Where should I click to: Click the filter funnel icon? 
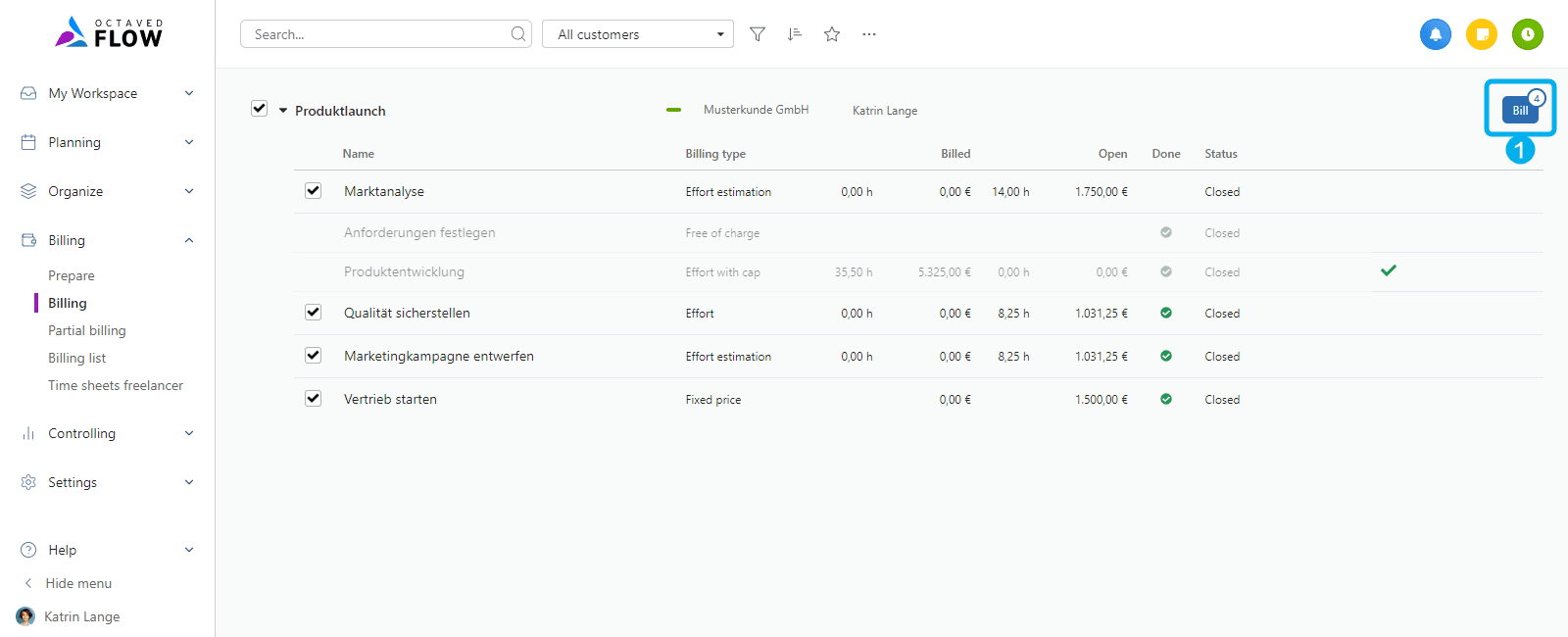758,34
